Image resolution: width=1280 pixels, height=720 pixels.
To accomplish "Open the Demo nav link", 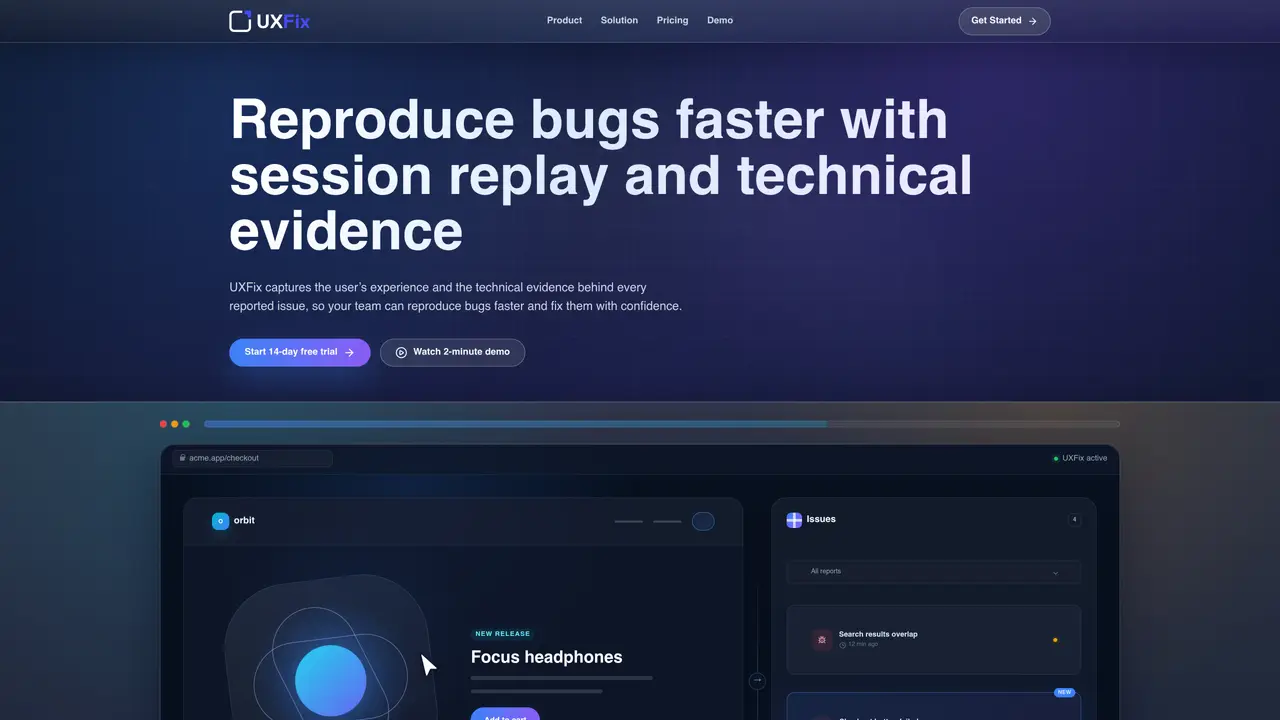I will coord(720,20).
